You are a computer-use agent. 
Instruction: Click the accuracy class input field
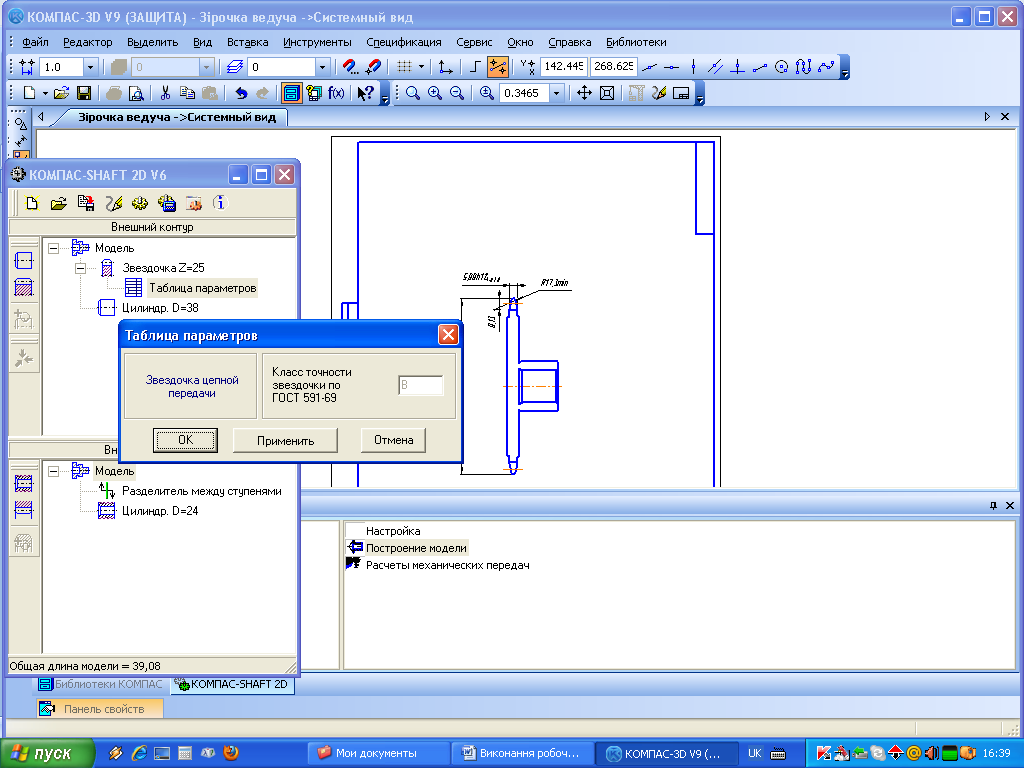point(421,385)
